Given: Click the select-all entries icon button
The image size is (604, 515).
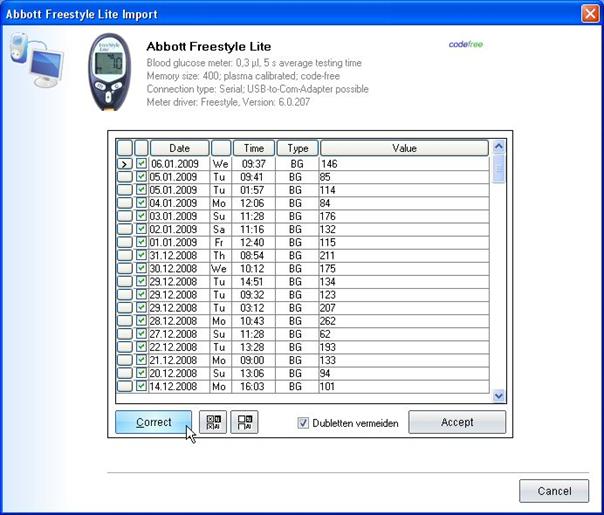Looking at the screenshot, I should [x=212, y=423].
